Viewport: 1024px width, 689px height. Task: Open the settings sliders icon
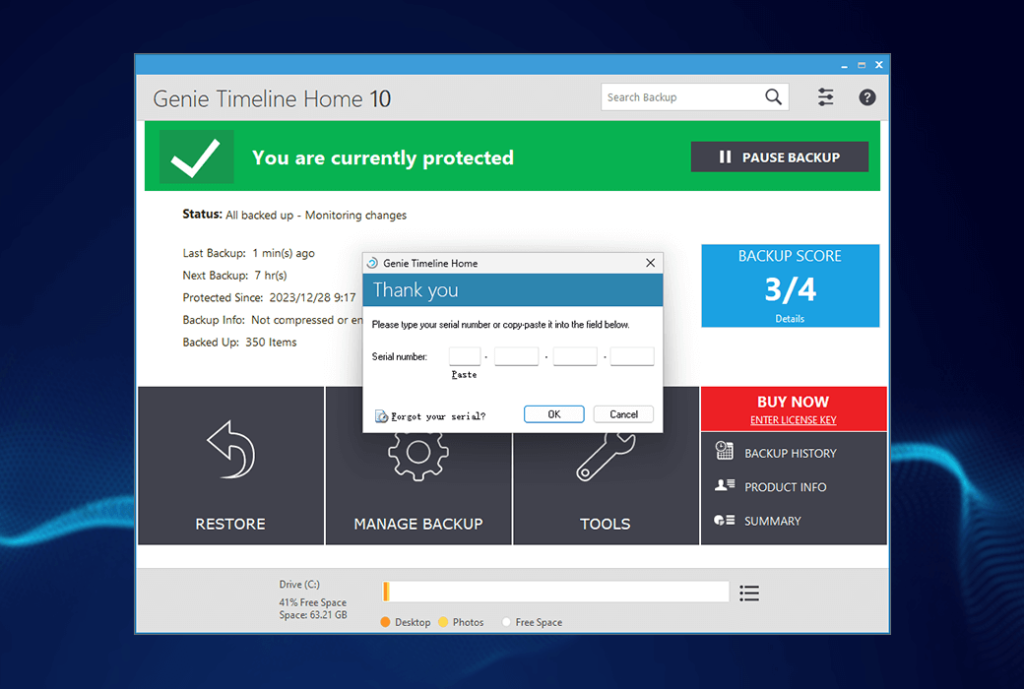pos(825,97)
